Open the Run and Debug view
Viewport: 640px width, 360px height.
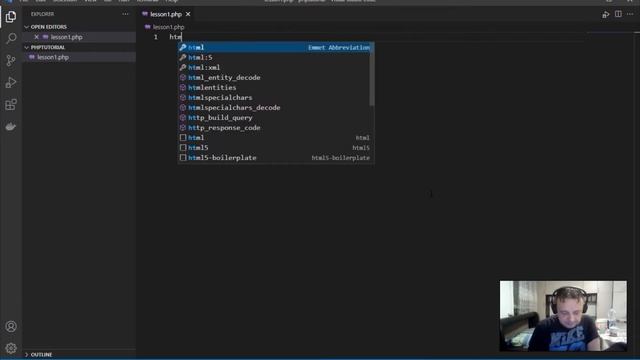[11, 82]
